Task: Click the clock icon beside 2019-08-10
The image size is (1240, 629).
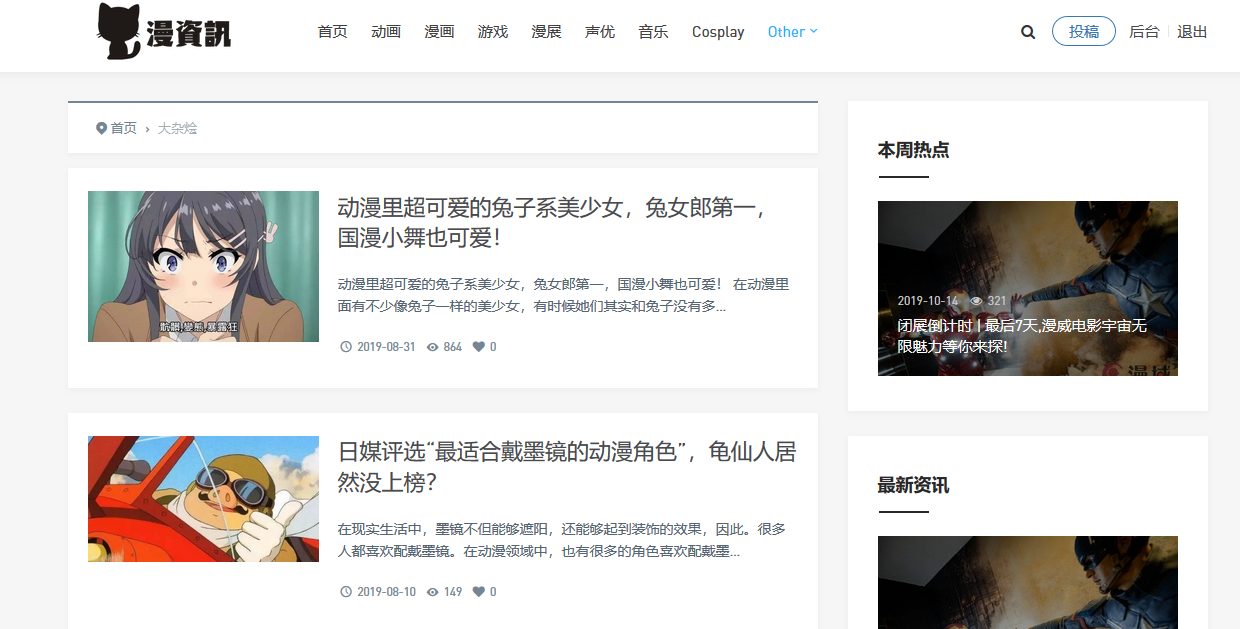Action: tap(346, 592)
